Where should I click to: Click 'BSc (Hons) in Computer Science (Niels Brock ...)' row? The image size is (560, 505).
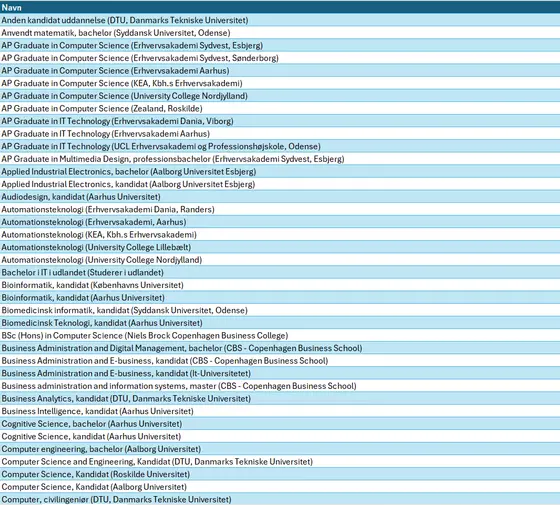coord(280,335)
